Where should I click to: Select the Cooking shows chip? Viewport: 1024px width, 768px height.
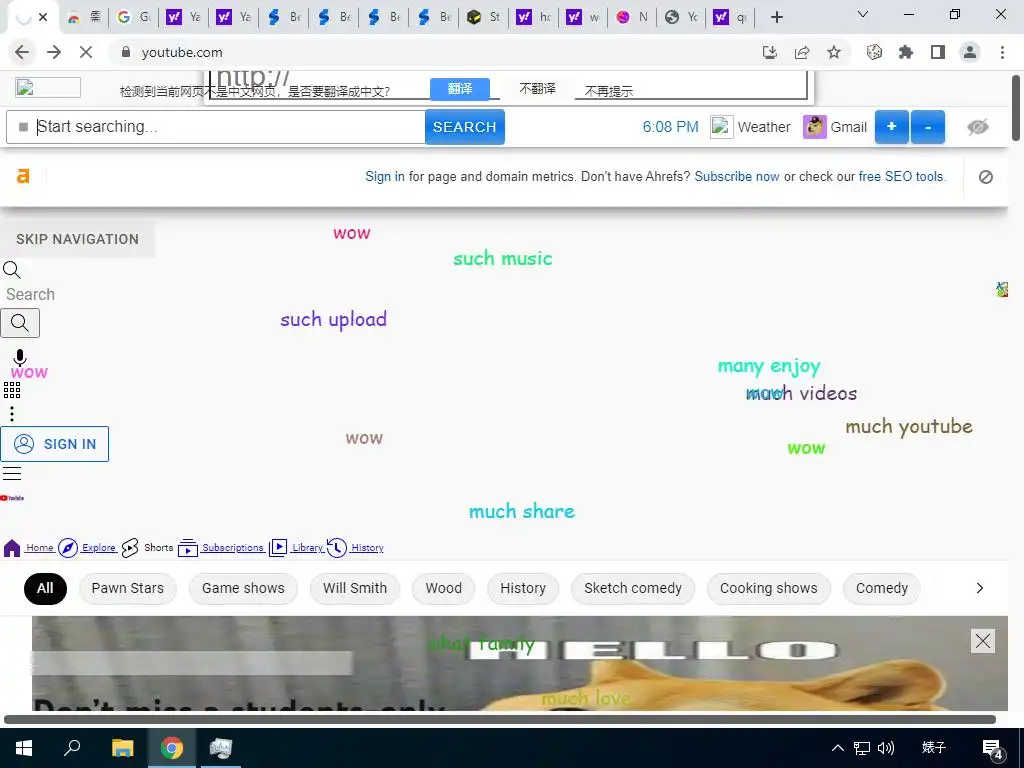[x=768, y=588]
